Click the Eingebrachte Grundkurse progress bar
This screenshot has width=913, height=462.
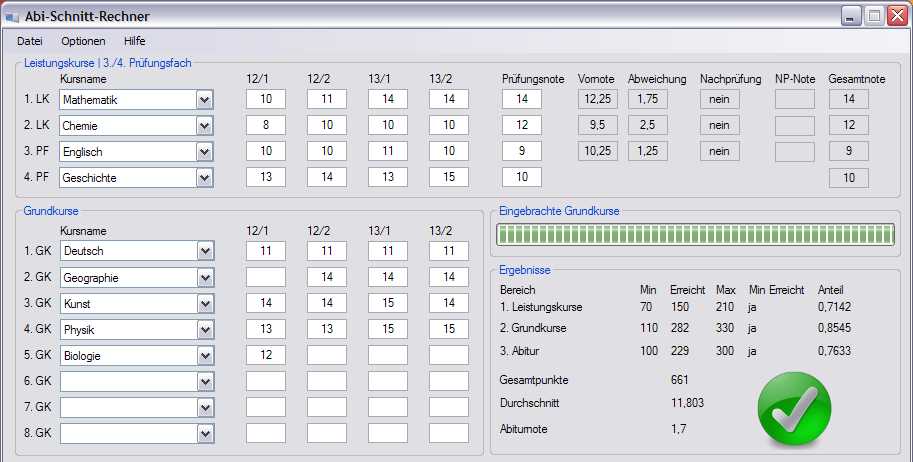click(695, 235)
